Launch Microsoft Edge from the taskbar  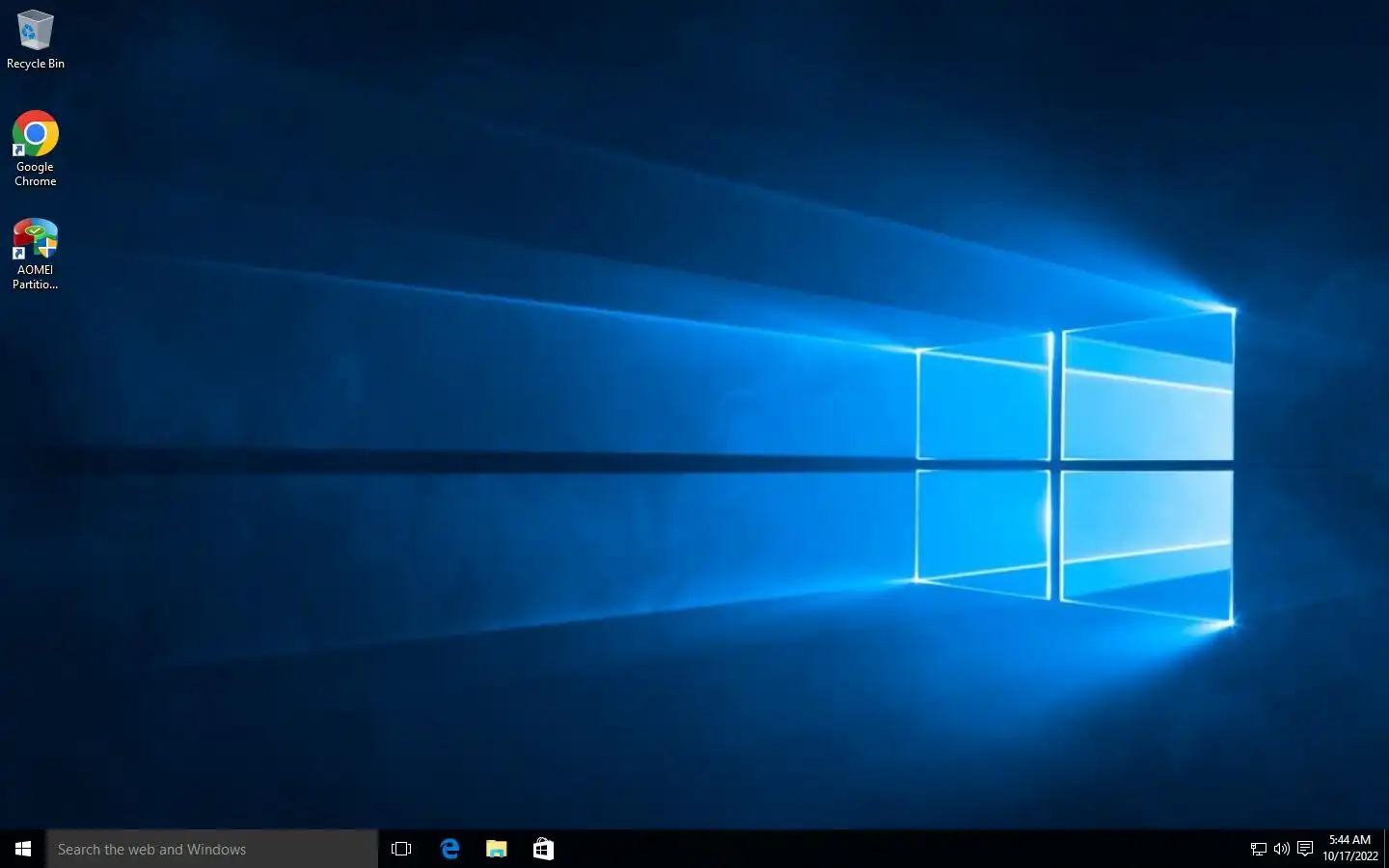pyautogui.click(x=449, y=849)
